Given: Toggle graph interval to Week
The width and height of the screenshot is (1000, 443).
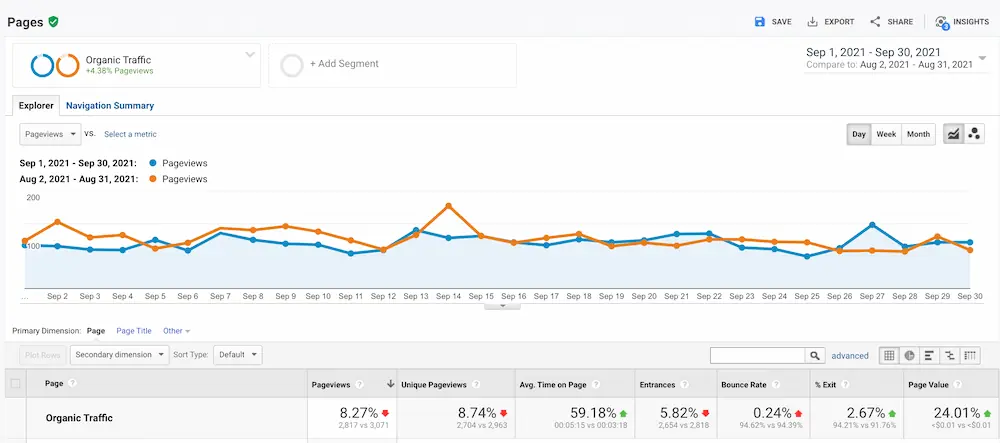Looking at the screenshot, I should coord(886,134).
